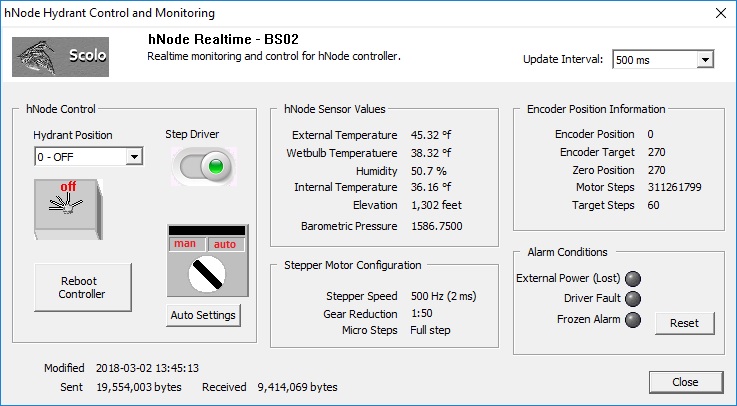
Task: Click the Humidity value 50.7 %
Action: pos(429,171)
